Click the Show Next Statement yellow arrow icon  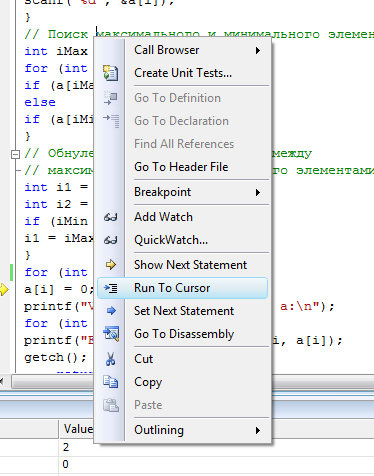click(110, 265)
